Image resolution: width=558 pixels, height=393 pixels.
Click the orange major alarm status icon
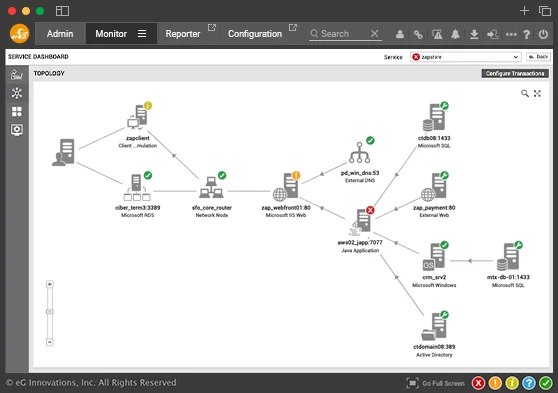click(495, 383)
